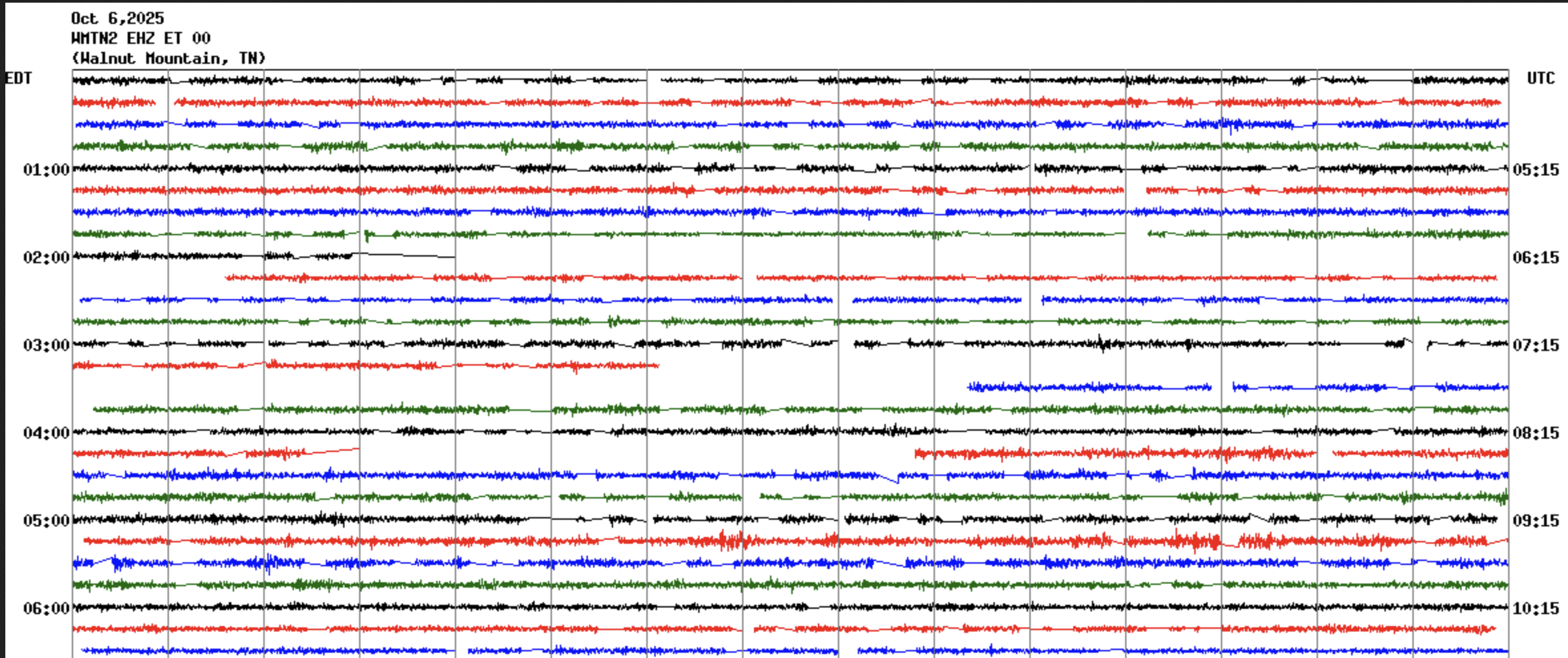
Task: Click the 07:15 UTC time label
Action: (x=1535, y=346)
